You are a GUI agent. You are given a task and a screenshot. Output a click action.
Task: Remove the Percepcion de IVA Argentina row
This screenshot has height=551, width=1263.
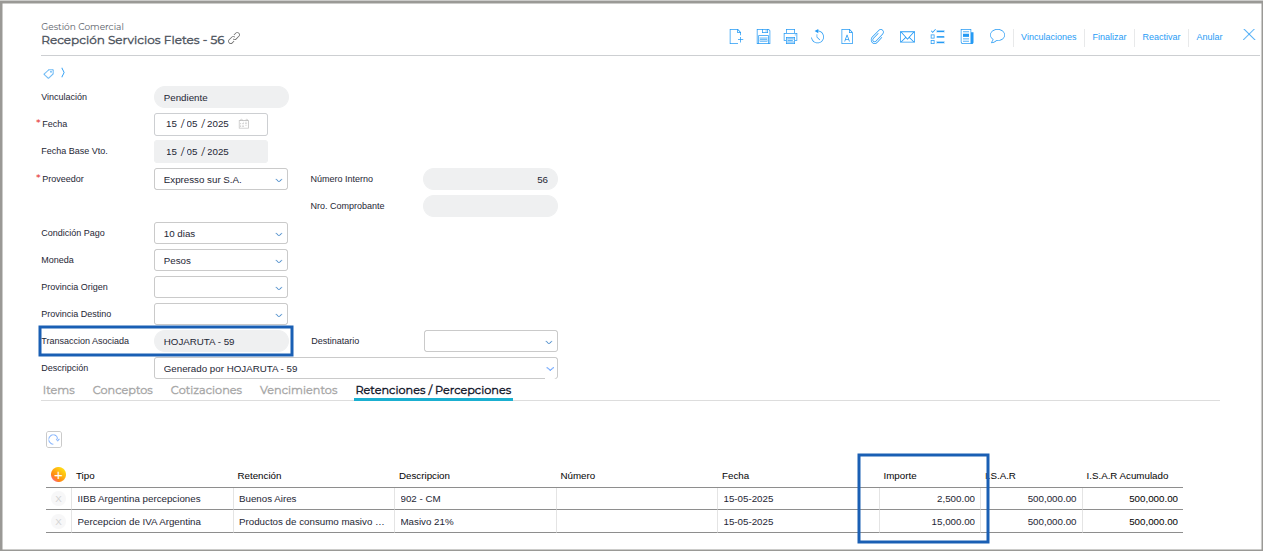click(x=58, y=522)
